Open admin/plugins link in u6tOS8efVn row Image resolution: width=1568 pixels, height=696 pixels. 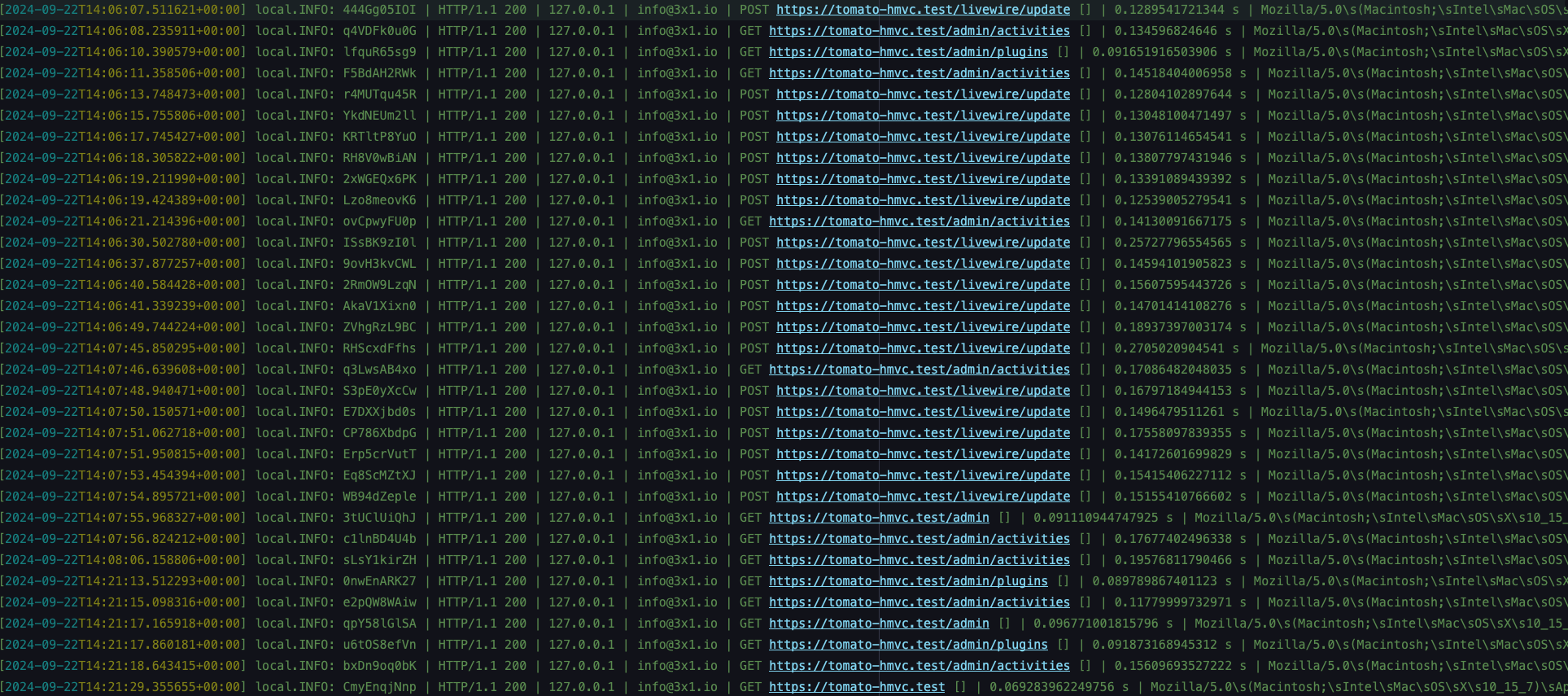908,645
